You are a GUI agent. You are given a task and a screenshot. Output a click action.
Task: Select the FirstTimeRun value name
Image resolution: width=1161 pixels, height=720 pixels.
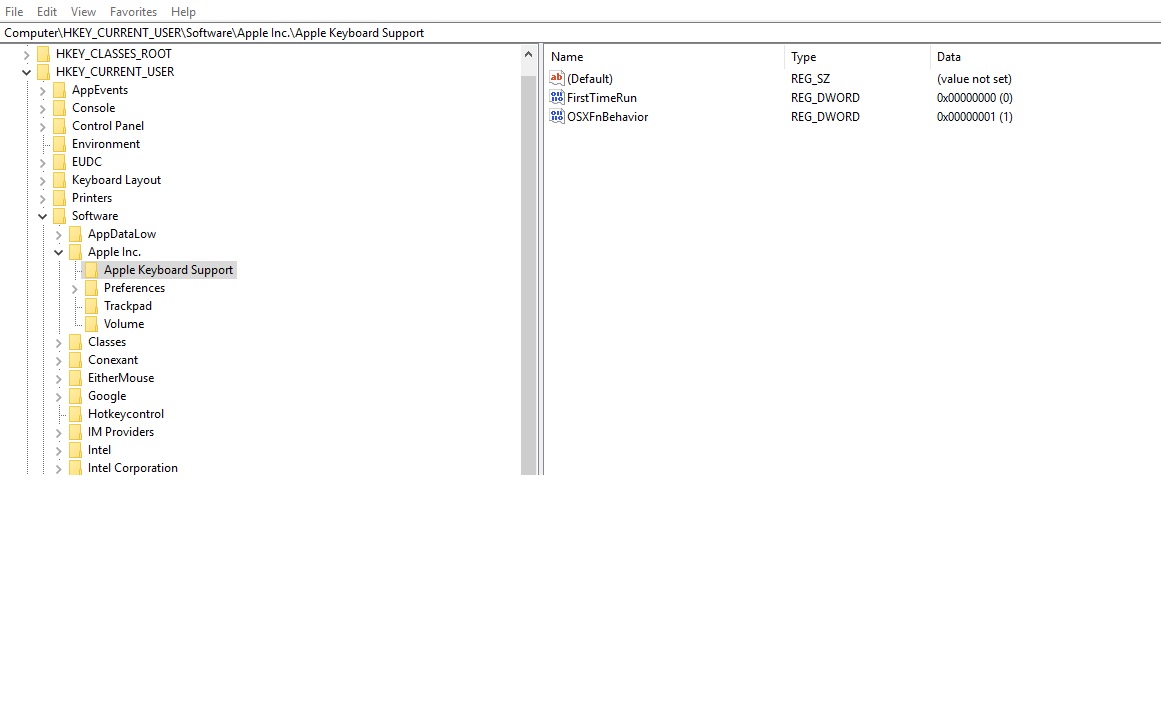tap(601, 97)
